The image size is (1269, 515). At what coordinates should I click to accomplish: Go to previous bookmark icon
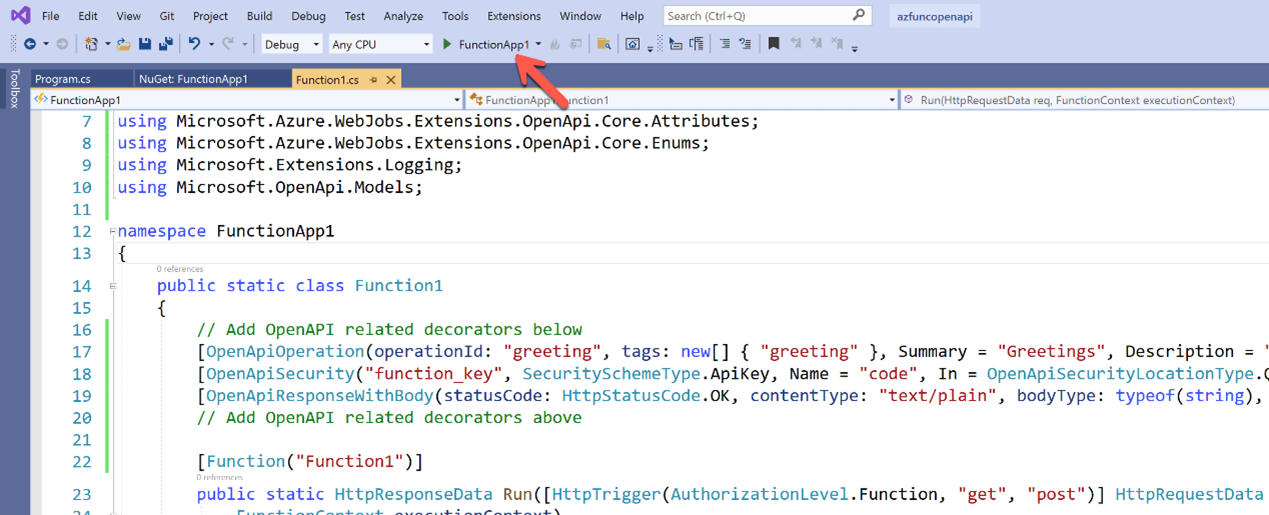pyautogui.click(x=796, y=44)
